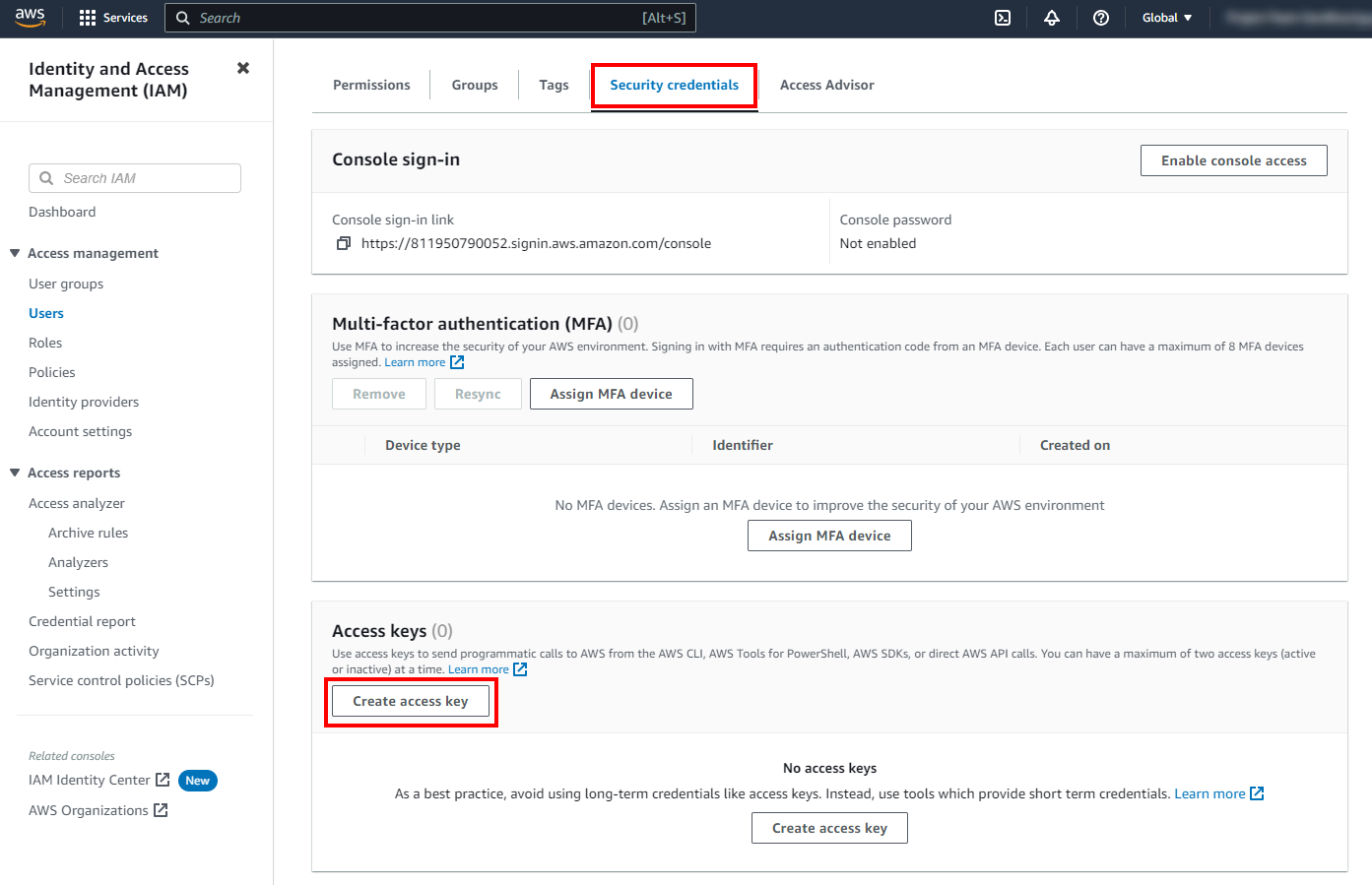Go to Roles in the sidebar
The image size is (1372, 885).
coord(45,343)
